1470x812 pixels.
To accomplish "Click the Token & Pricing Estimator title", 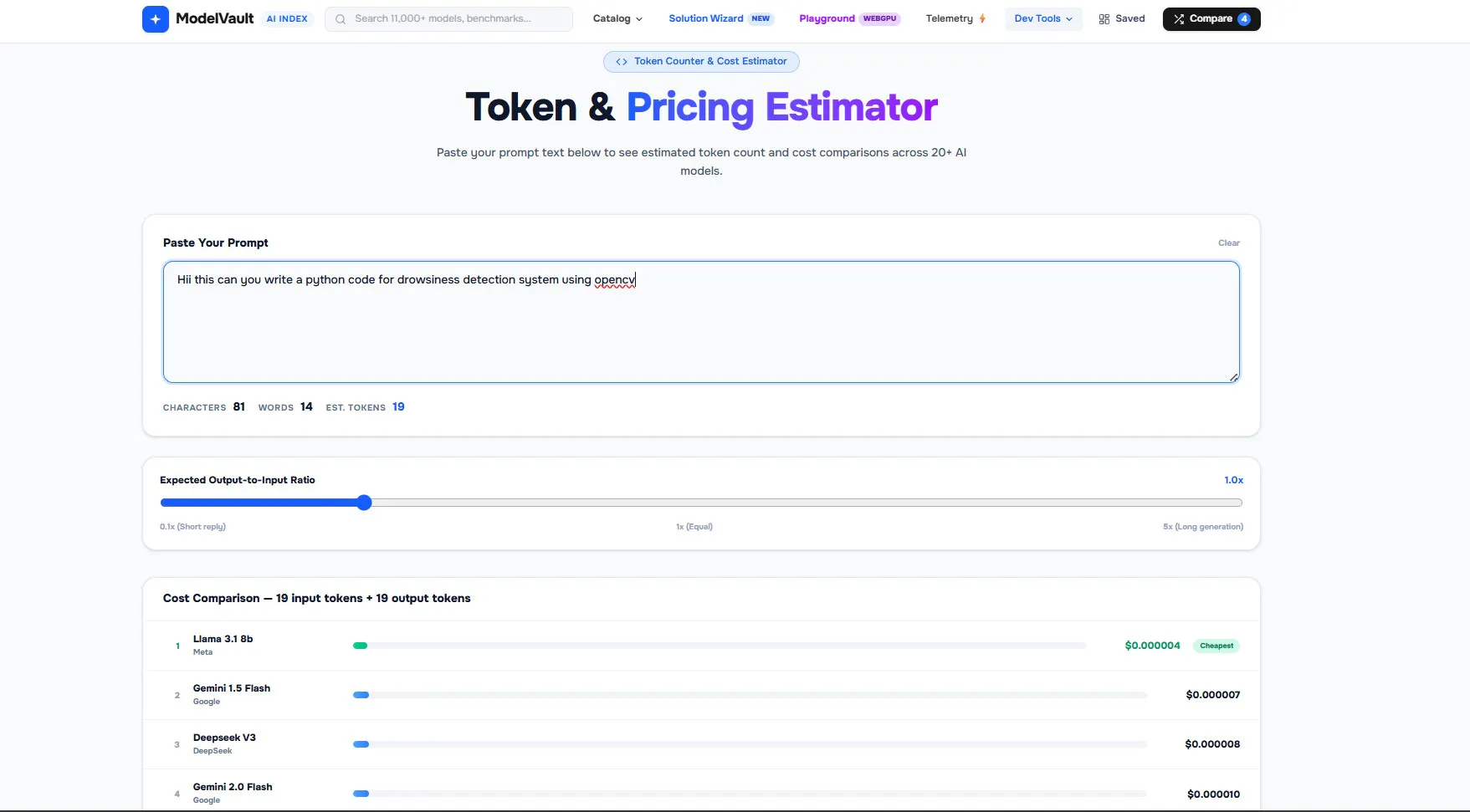I will (x=701, y=107).
